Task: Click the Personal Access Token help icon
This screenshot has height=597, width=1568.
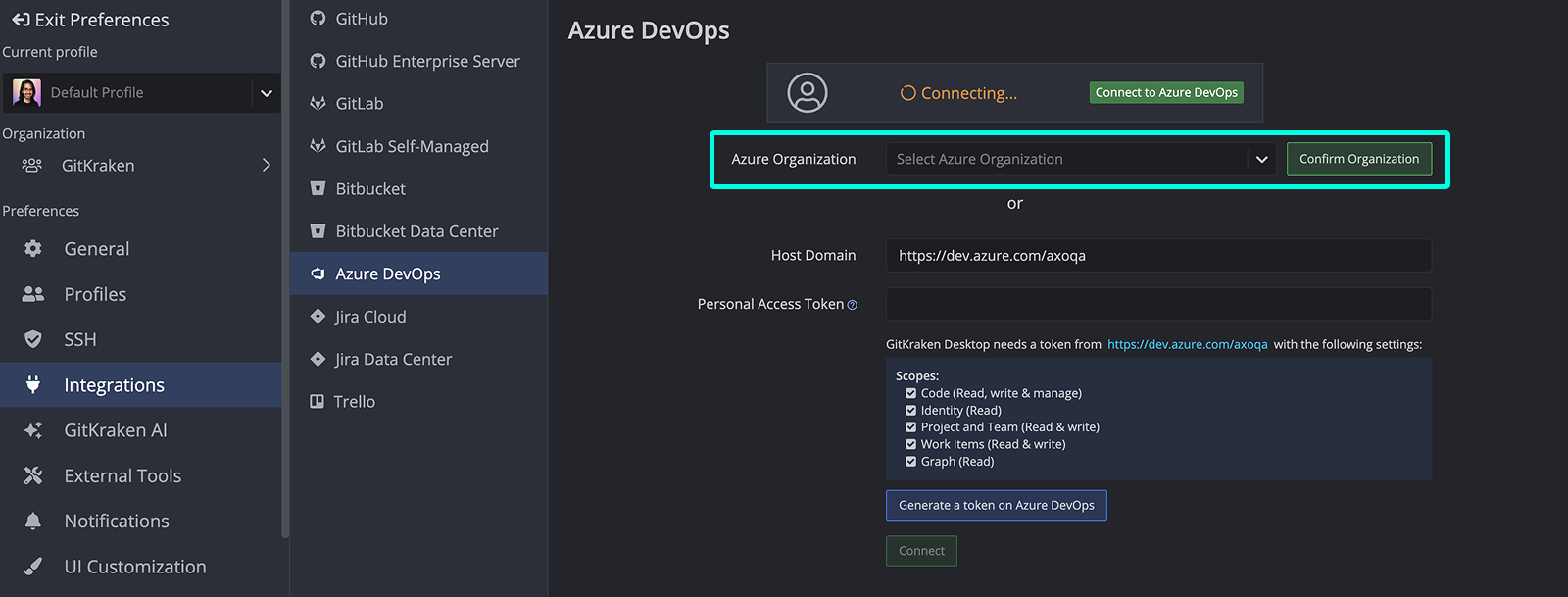Action: [x=852, y=305]
